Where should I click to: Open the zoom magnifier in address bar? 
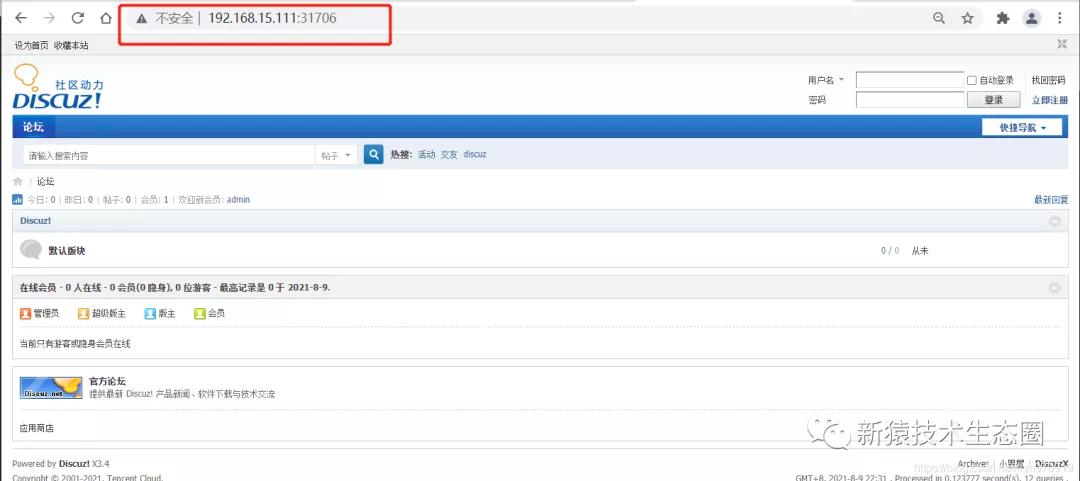click(x=939, y=19)
